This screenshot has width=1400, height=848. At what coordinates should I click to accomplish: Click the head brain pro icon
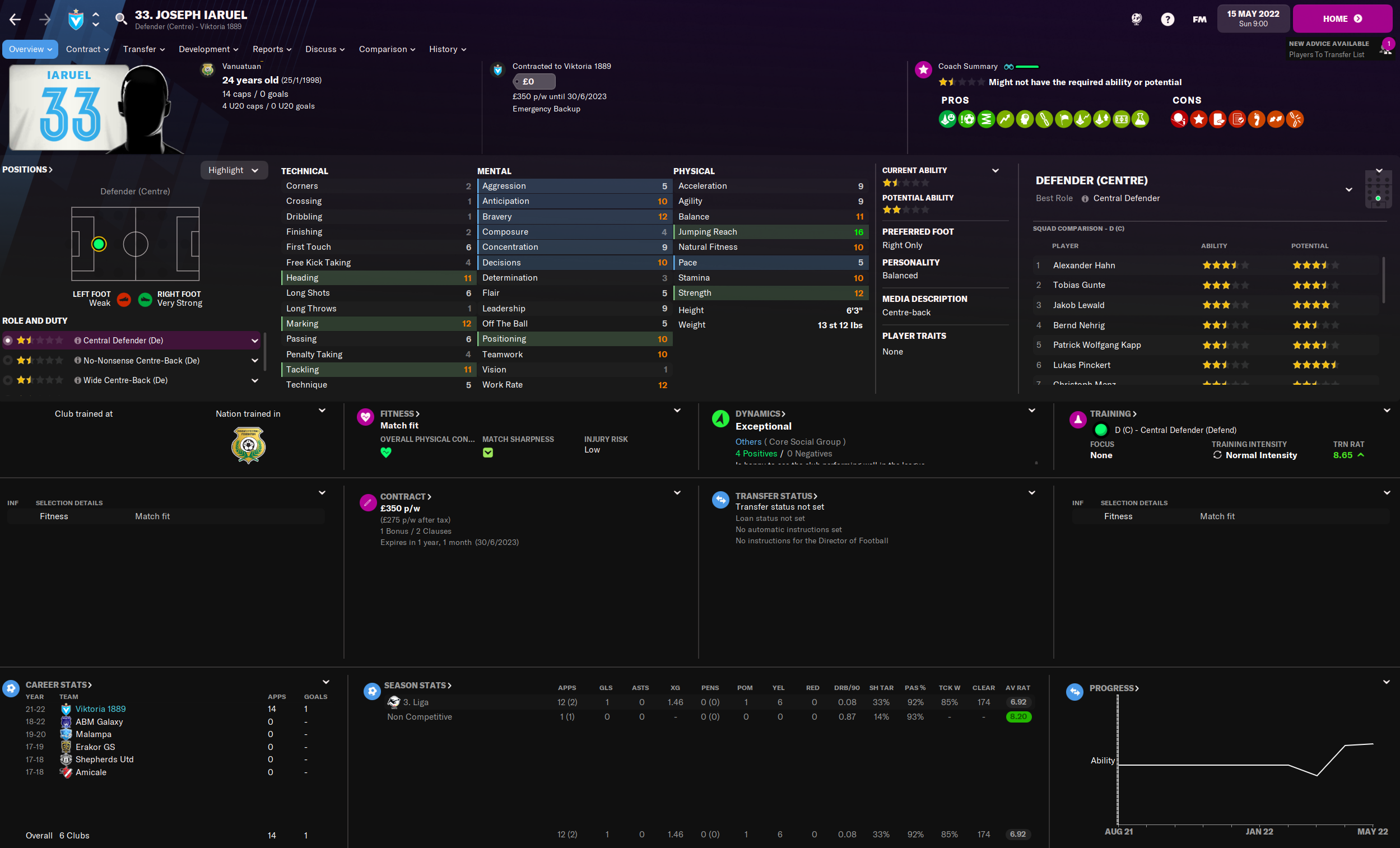click(x=1025, y=119)
